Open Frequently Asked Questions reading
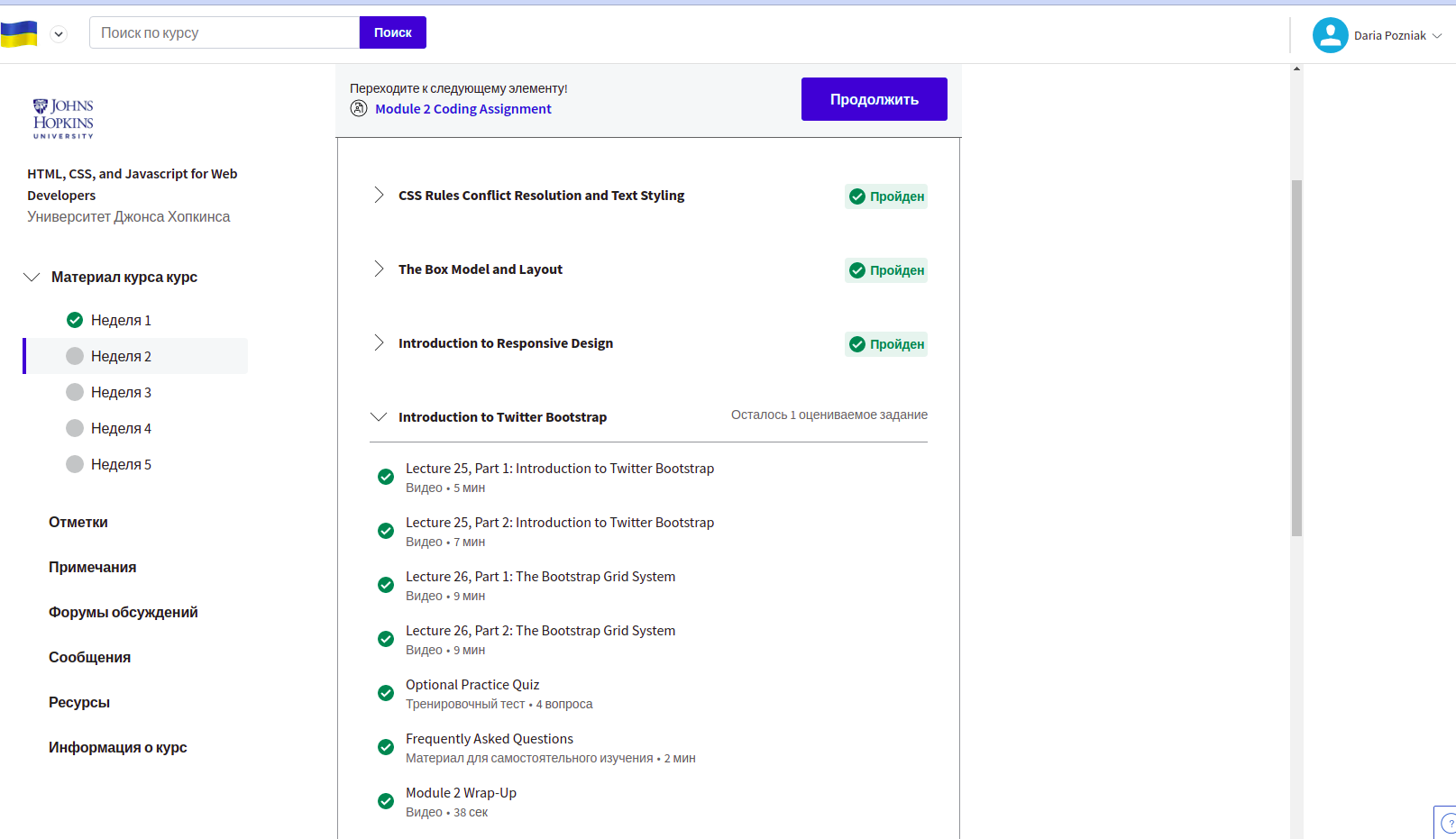 [x=490, y=739]
